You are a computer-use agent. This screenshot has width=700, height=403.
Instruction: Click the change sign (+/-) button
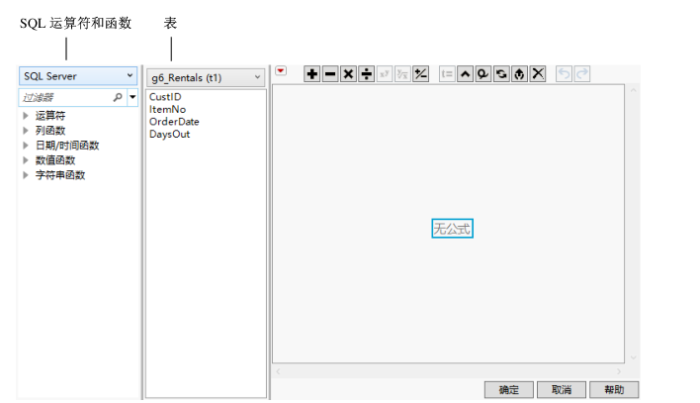pos(421,74)
